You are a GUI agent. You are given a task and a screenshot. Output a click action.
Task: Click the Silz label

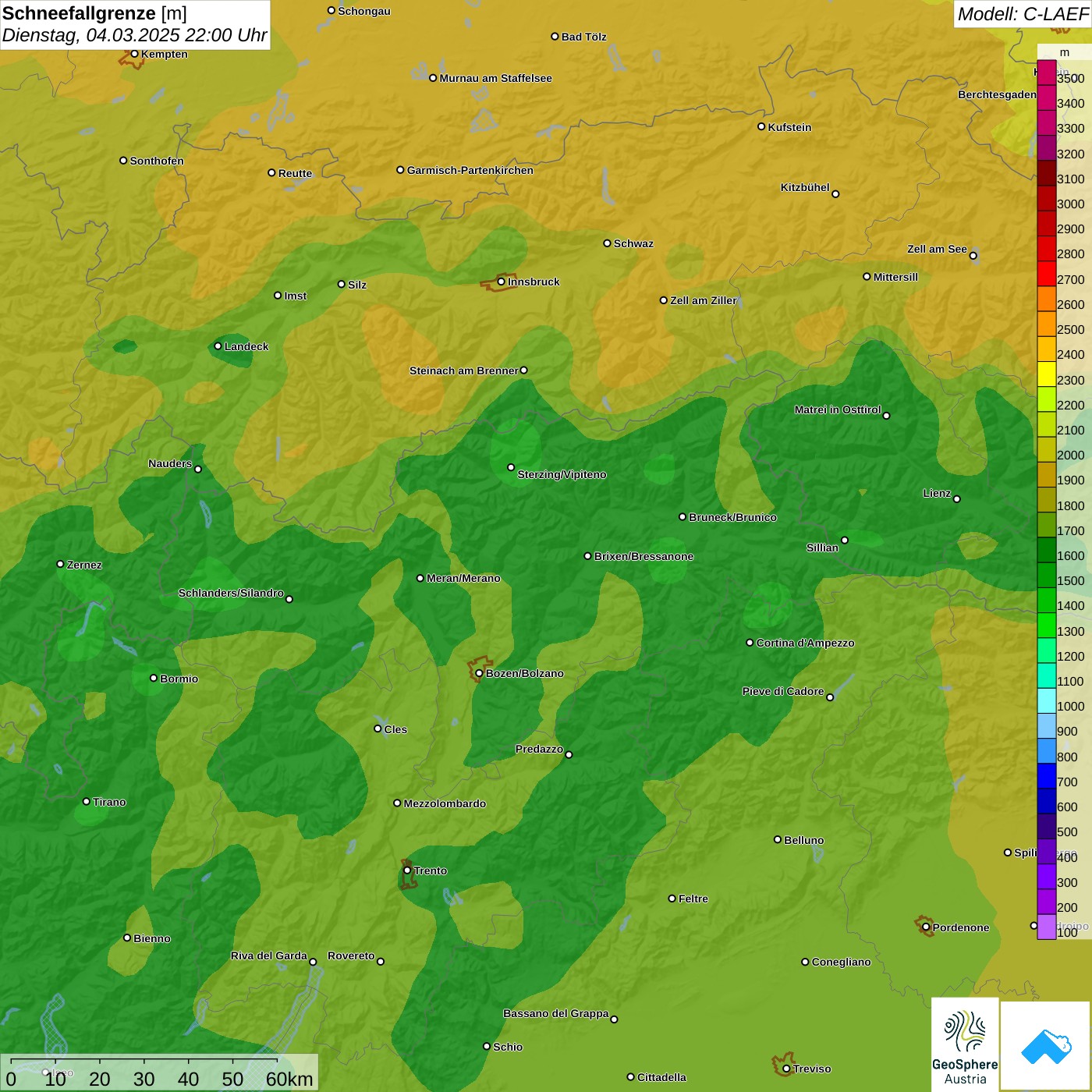357,285
